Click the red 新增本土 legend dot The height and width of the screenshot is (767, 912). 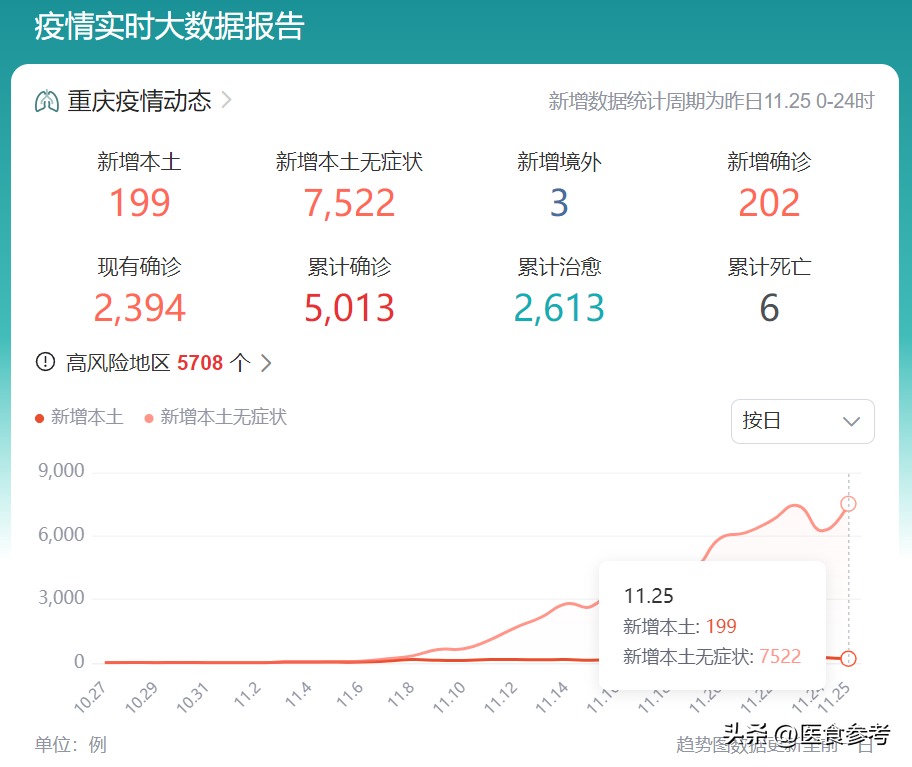[40, 418]
